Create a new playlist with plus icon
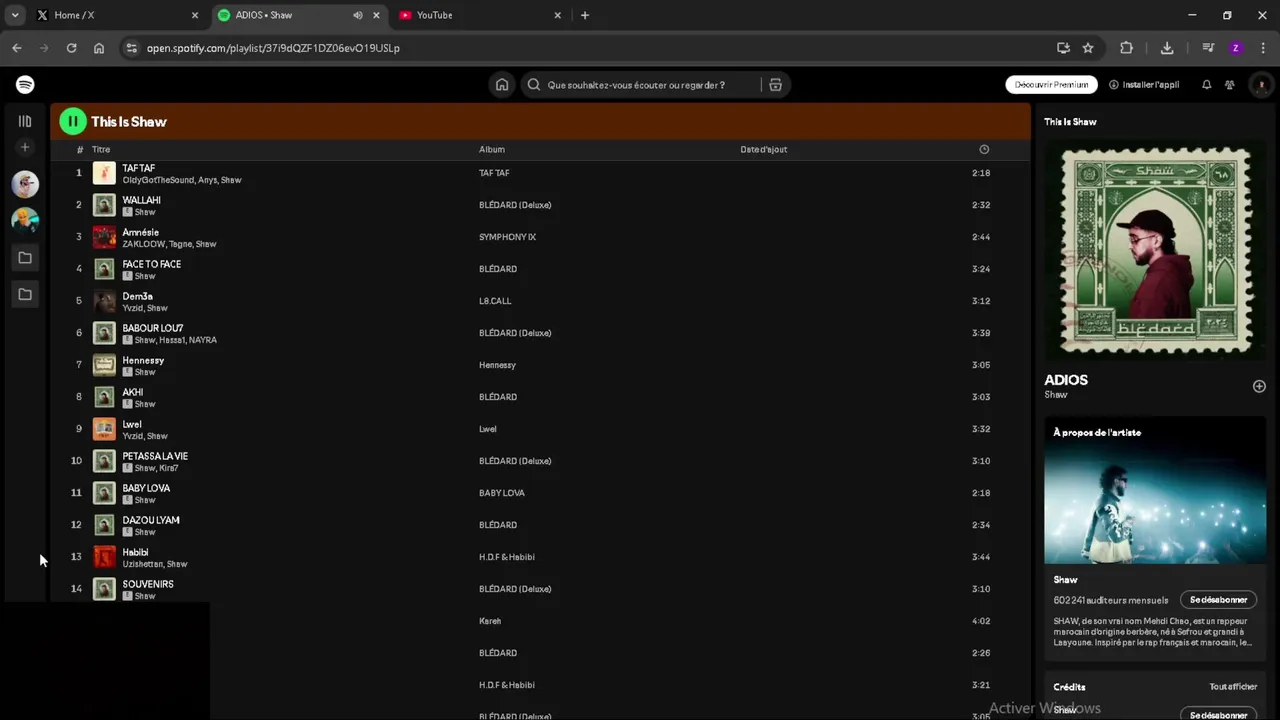This screenshot has width=1280, height=720. 25,148
